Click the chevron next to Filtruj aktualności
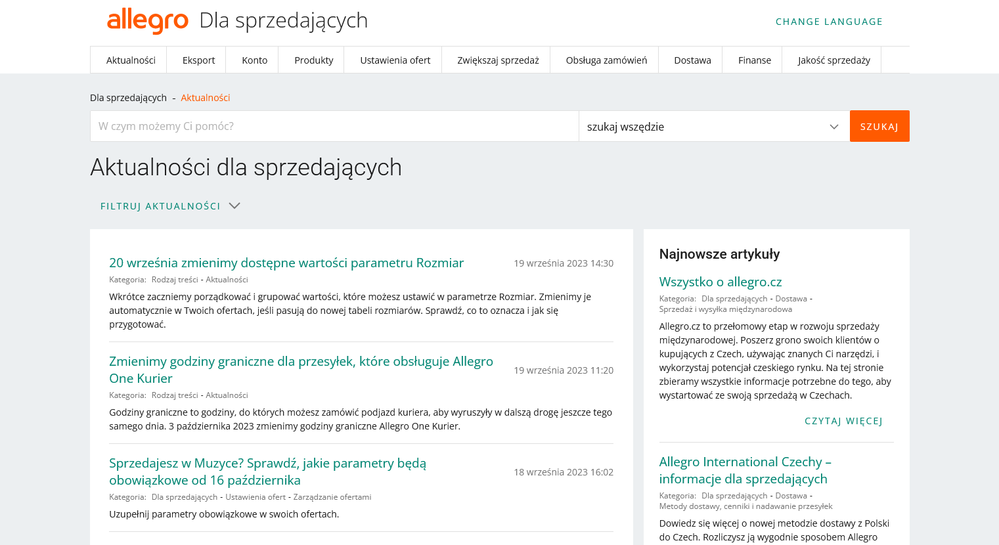The height and width of the screenshot is (545, 999). click(234, 206)
